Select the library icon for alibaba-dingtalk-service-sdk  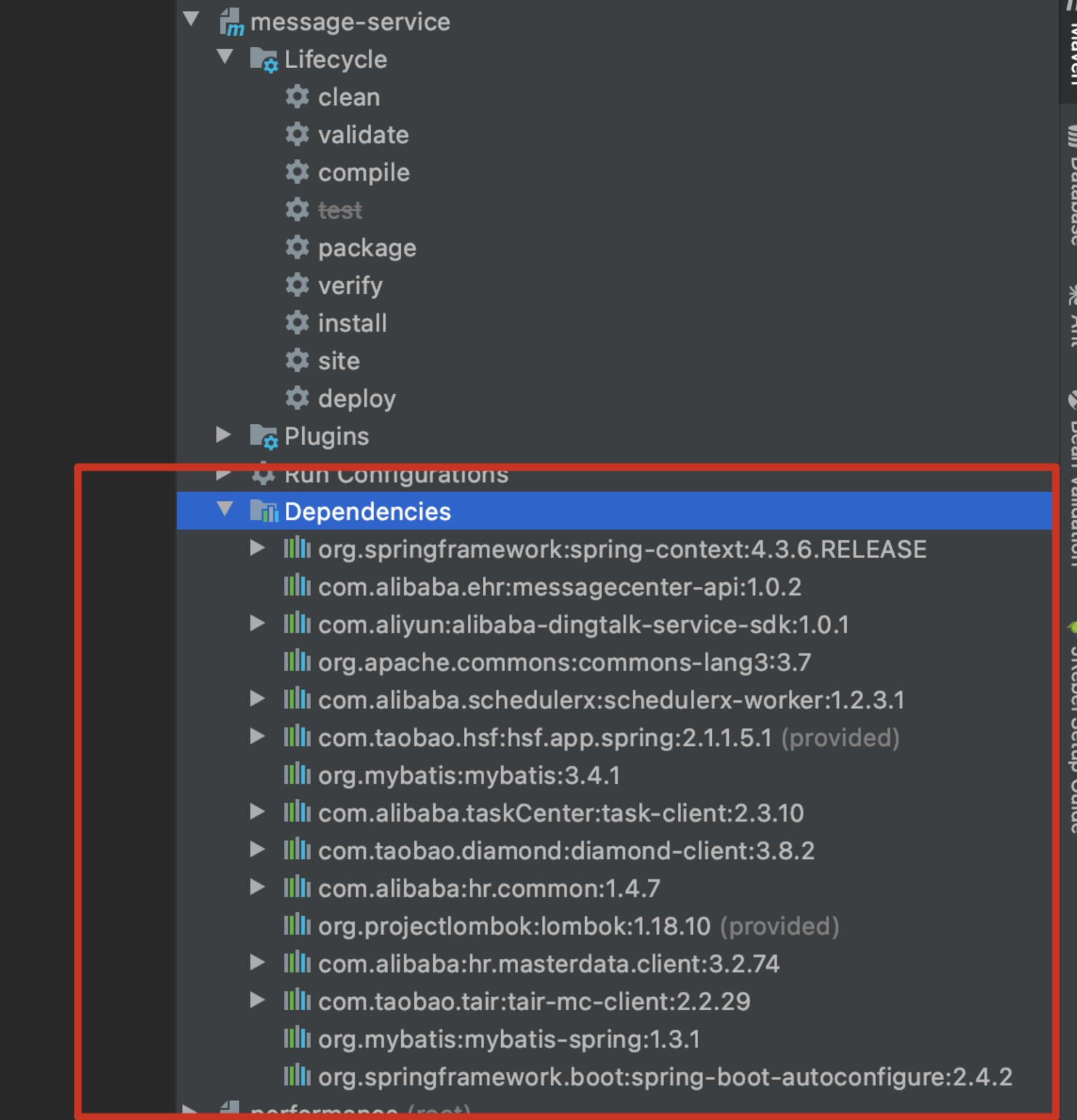coord(297,623)
